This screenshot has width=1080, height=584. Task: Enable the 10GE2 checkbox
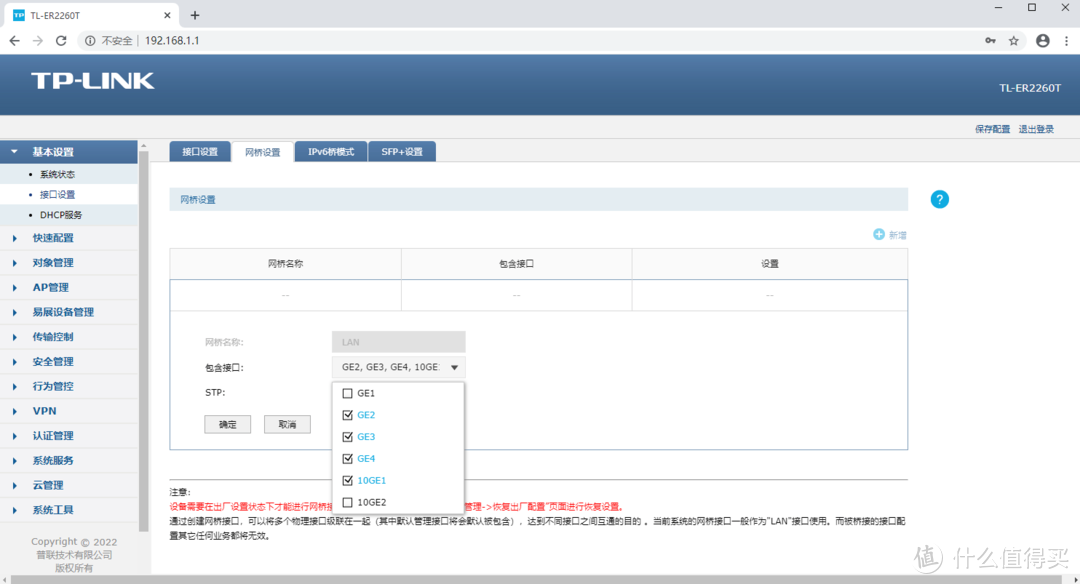click(x=346, y=501)
